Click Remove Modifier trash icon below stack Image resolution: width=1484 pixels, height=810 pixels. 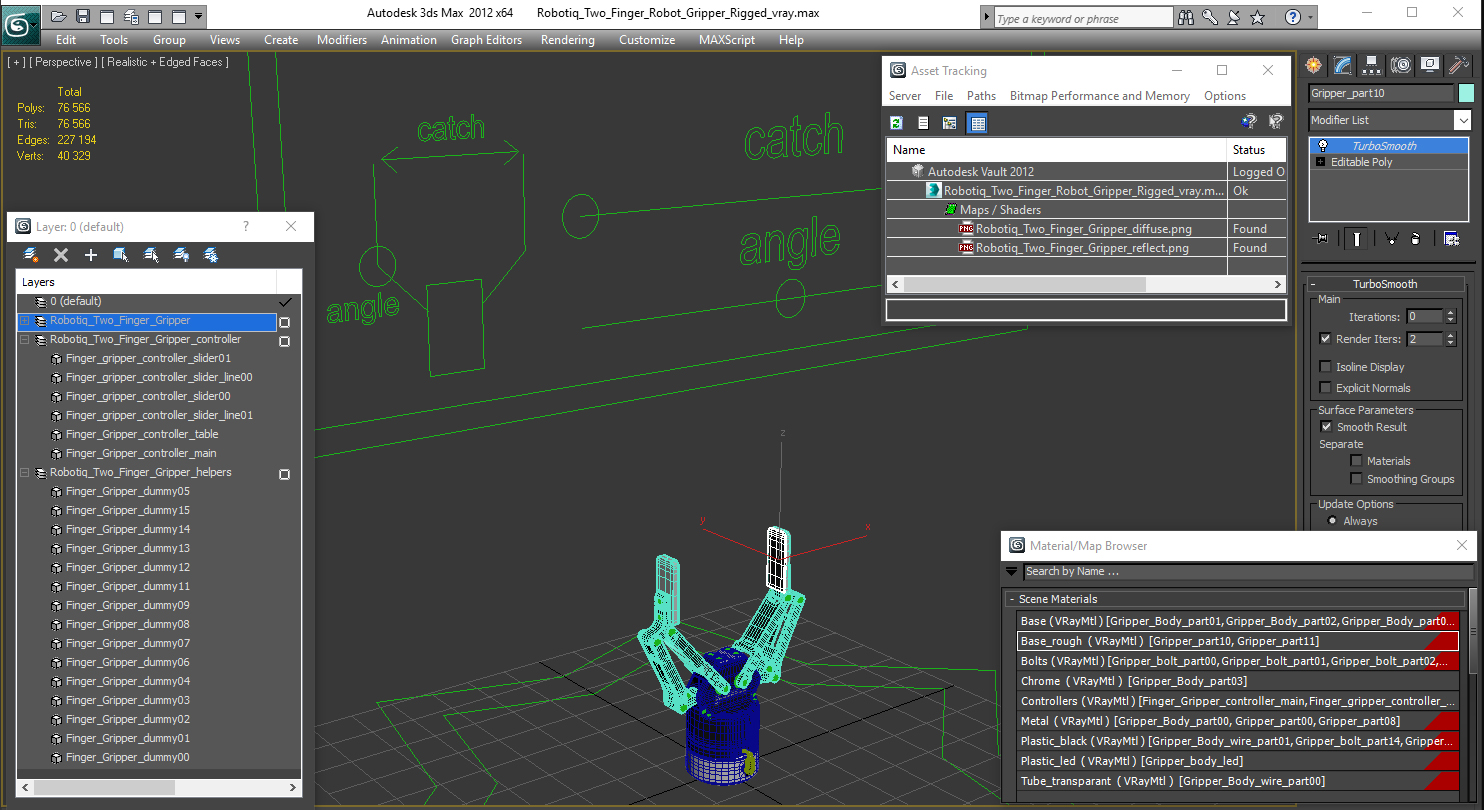click(x=1415, y=238)
